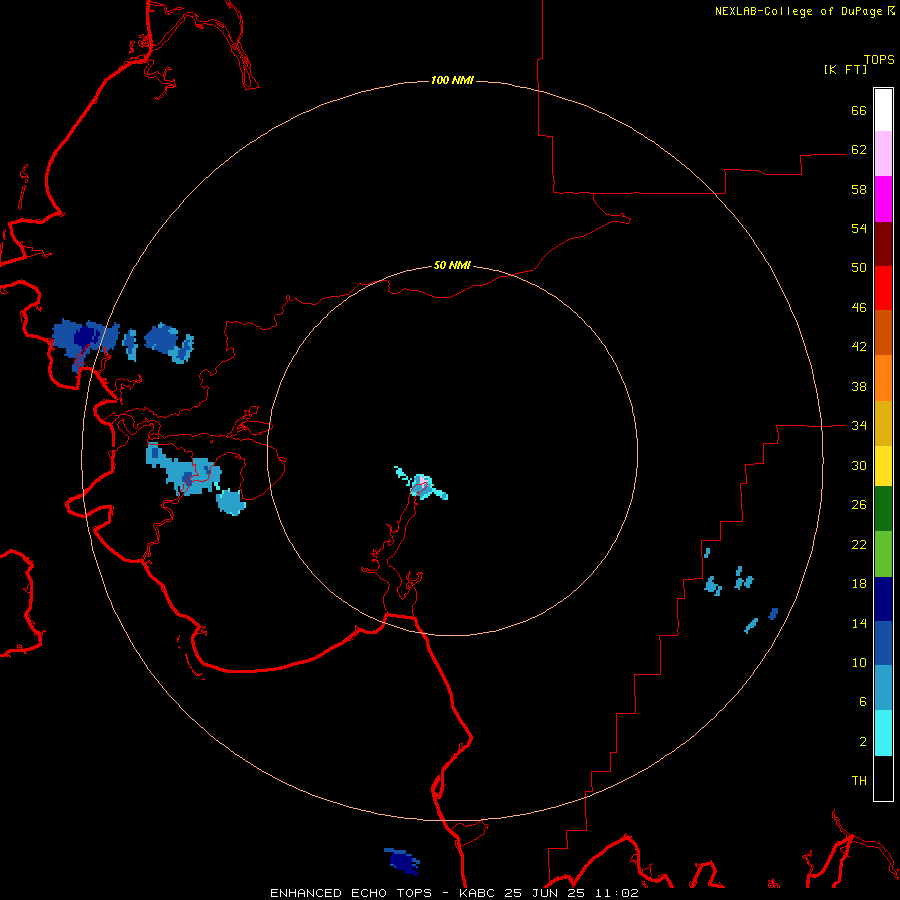
Task: Select the light green legend swatch
Action: pos(883,554)
